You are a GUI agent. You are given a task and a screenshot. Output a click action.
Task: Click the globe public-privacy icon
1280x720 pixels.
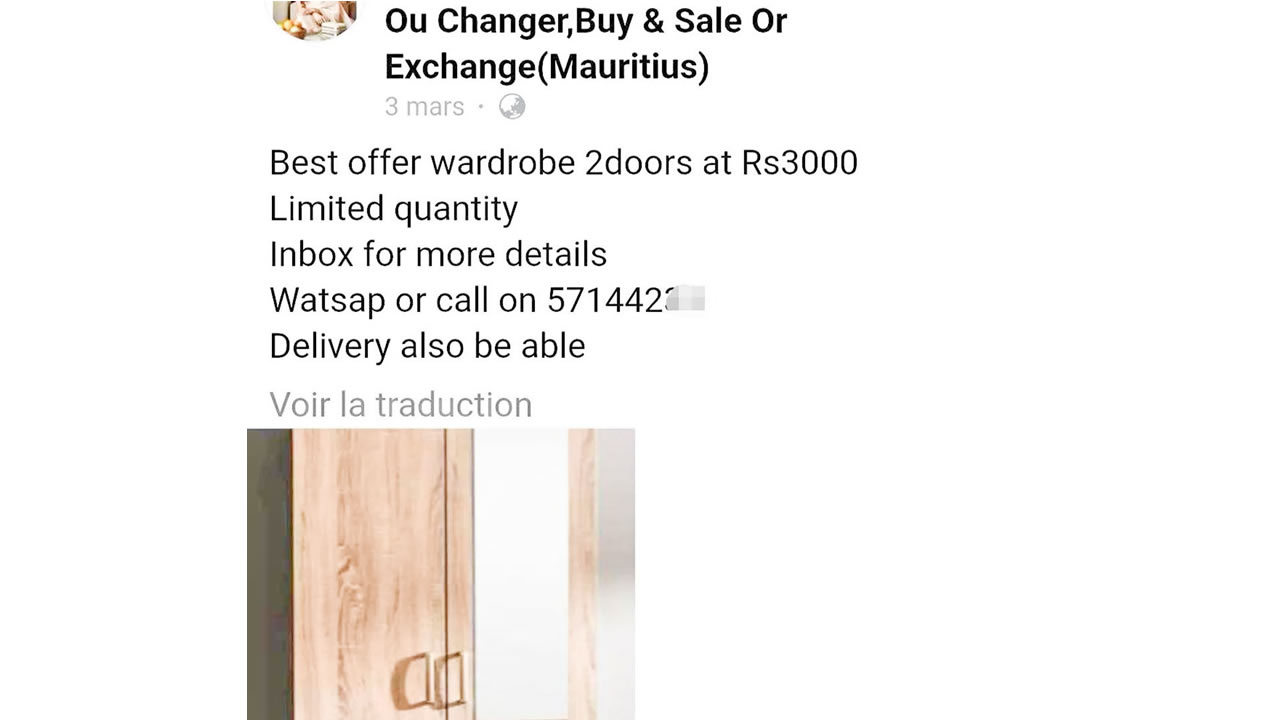(512, 106)
